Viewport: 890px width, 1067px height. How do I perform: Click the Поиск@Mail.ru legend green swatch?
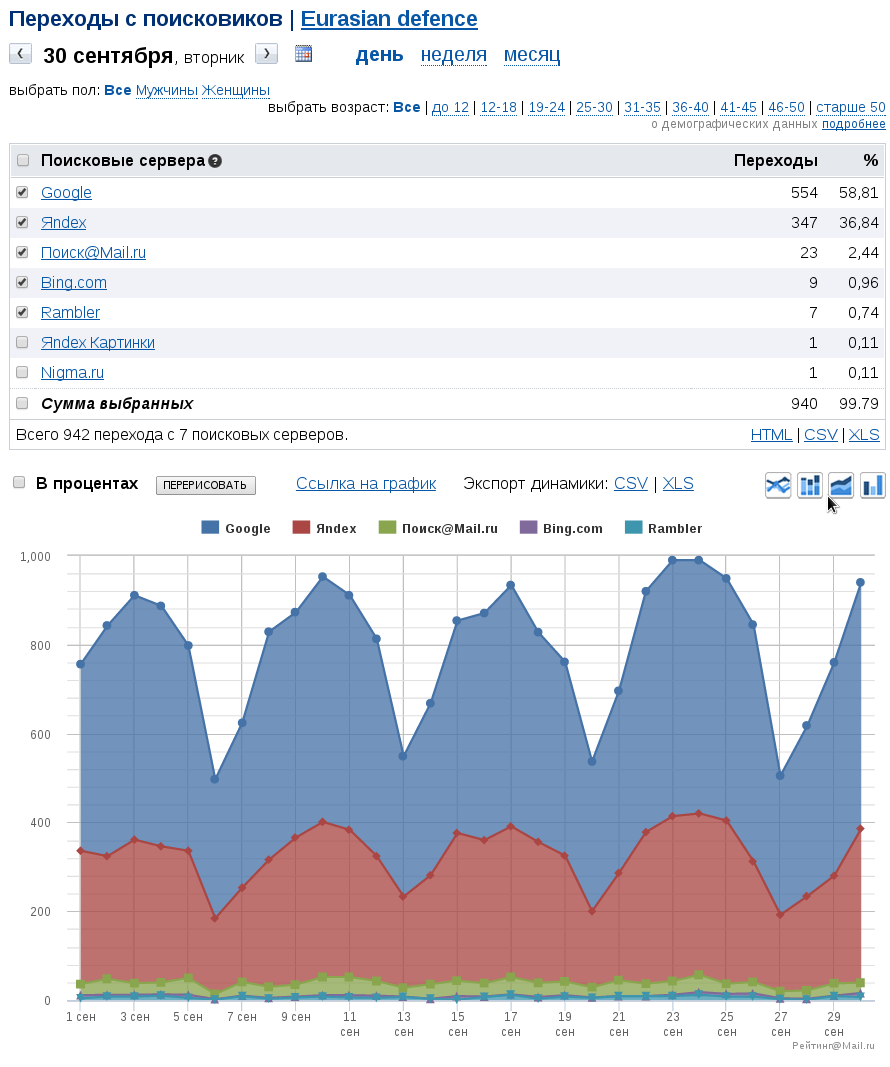(x=387, y=527)
